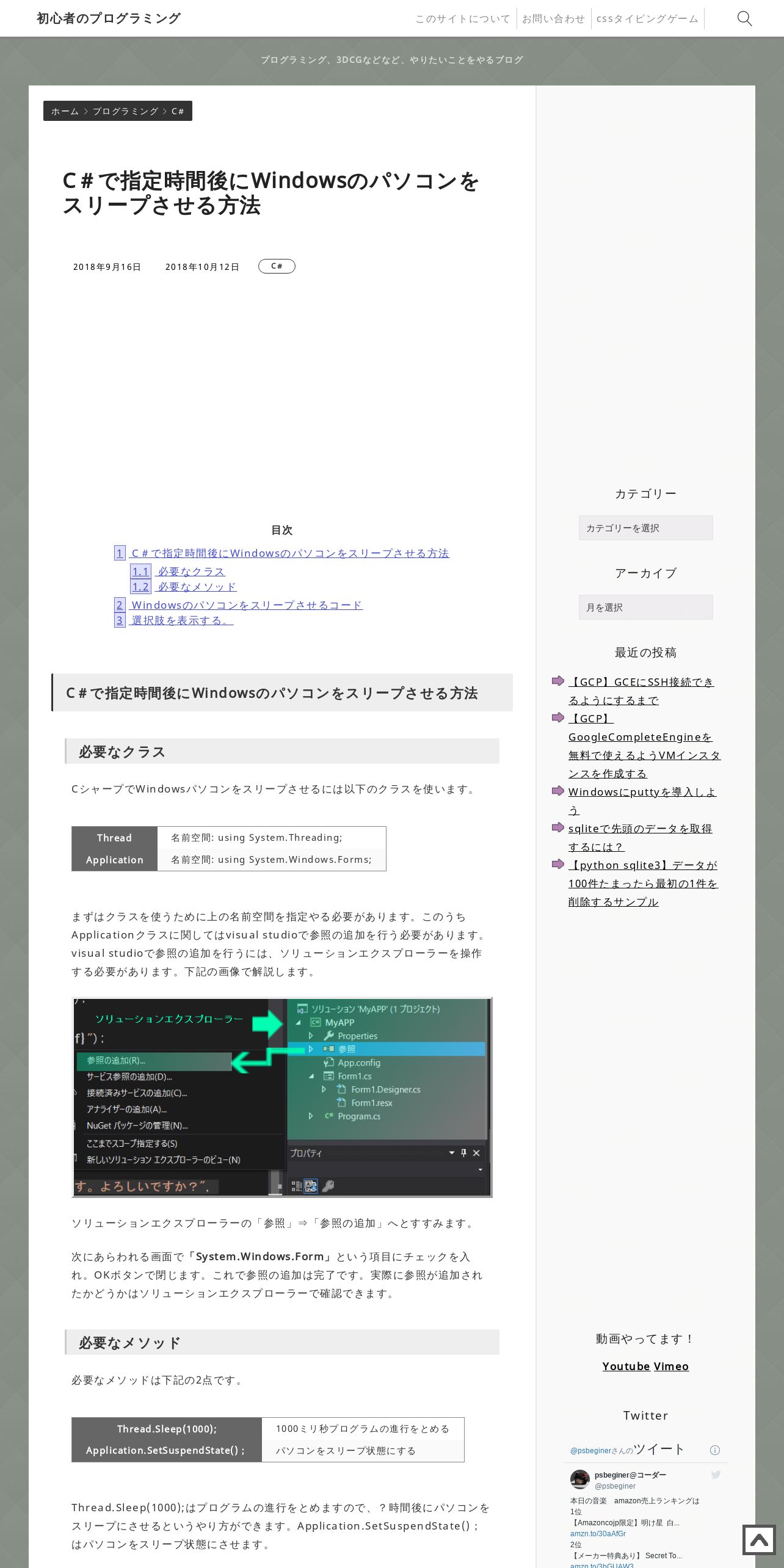Jump to TOC item 2 スリープさせるコード
Image resolution: width=784 pixels, height=1568 pixels.
(x=238, y=605)
